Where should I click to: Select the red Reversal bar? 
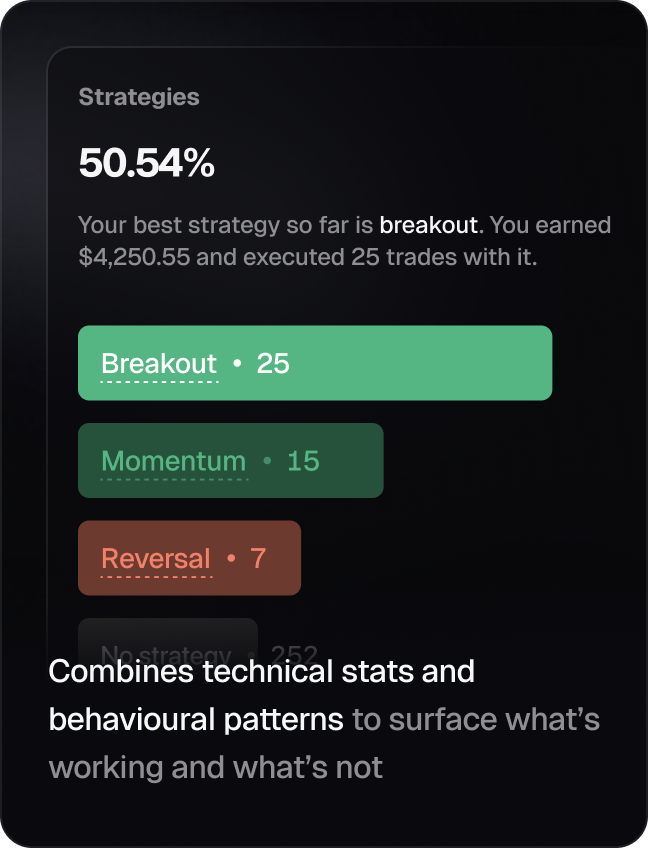(x=189, y=558)
